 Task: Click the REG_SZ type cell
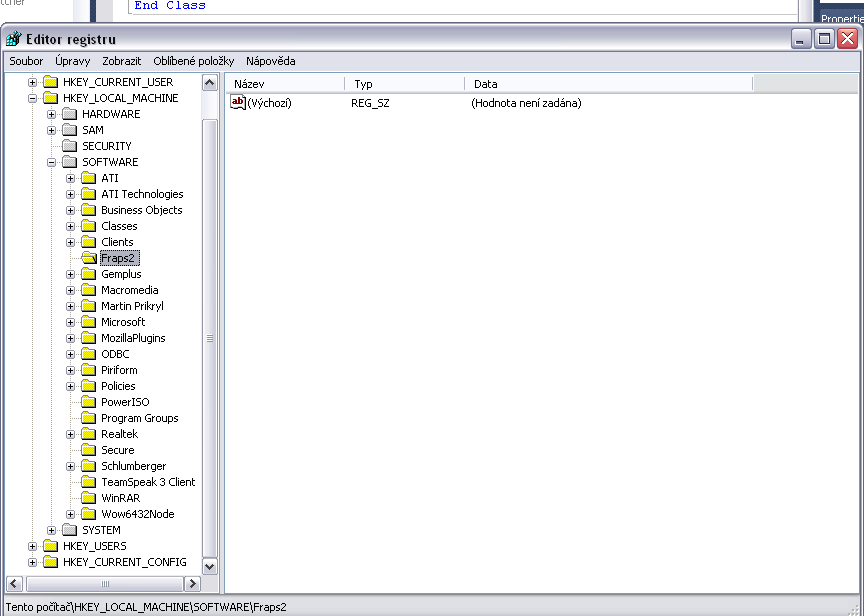370,103
